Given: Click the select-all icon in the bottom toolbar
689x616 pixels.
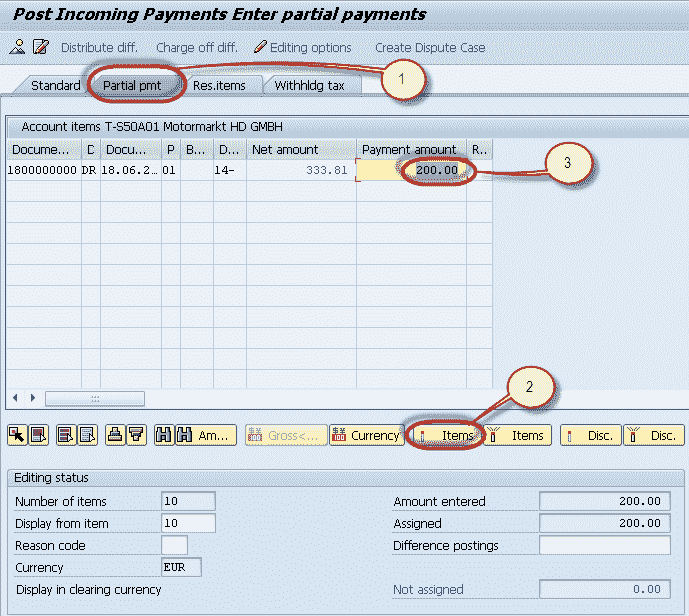Looking at the screenshot, I should (38, 435).
